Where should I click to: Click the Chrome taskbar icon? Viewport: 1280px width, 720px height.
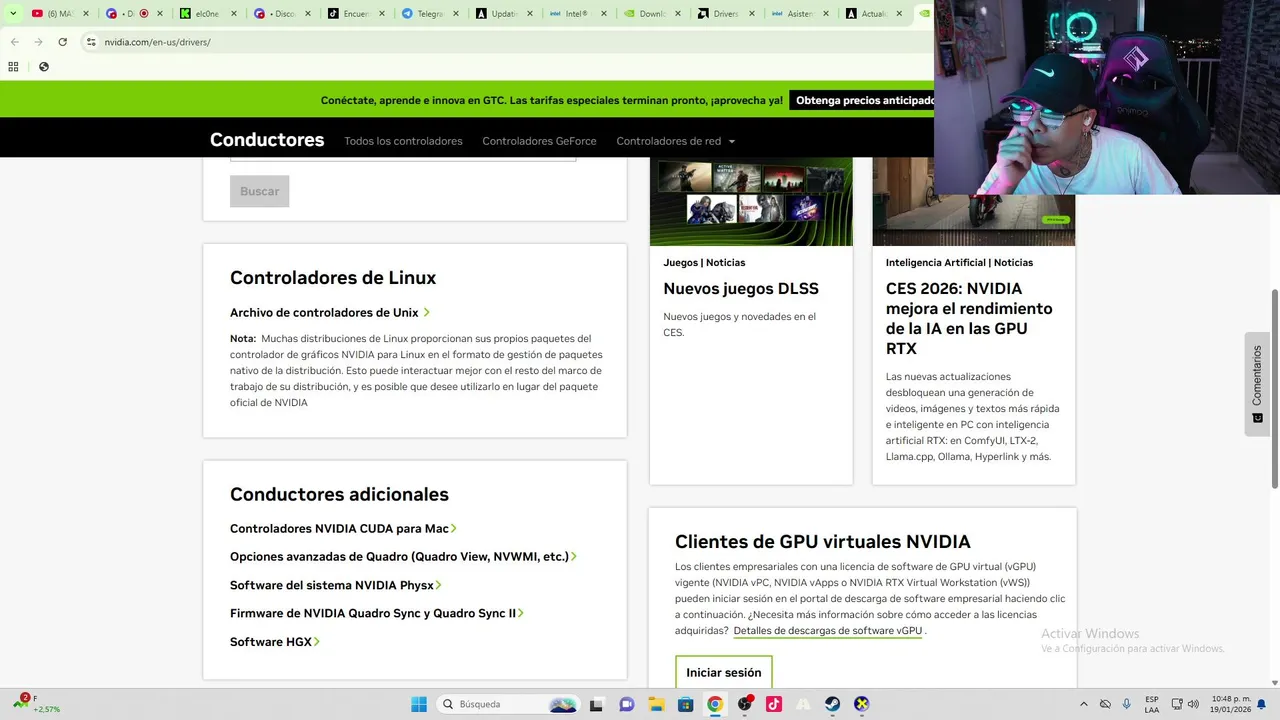click(715, 704)
